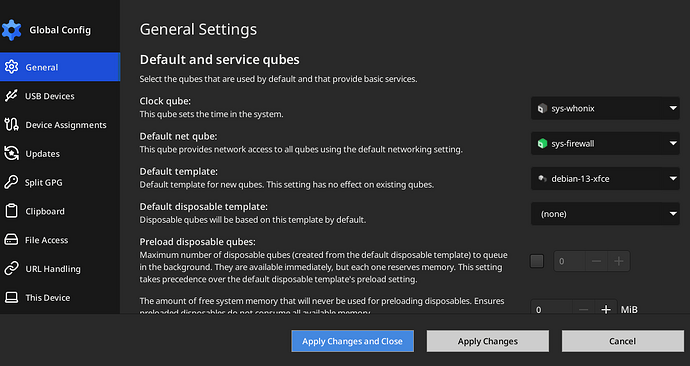Click the "Preload disposable qubes:" label

(x=198, y=242)
